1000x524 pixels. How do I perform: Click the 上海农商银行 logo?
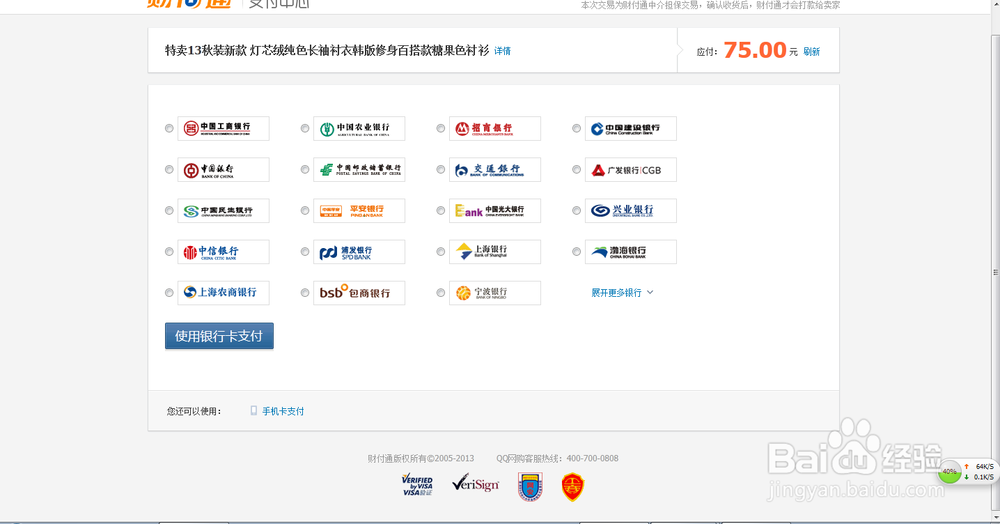click(x=223, y=293)
